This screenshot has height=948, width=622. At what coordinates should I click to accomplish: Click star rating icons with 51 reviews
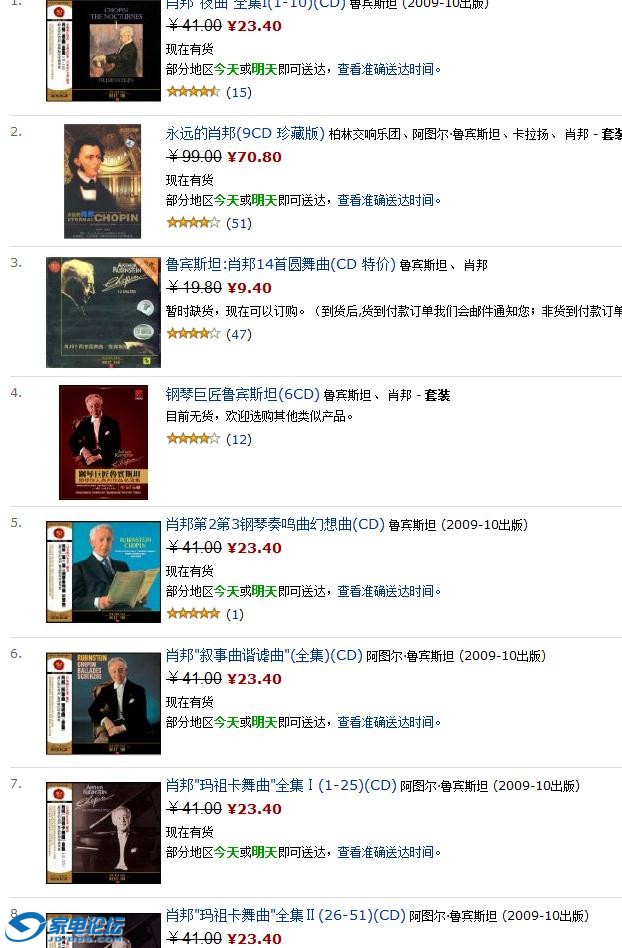pos(193,222)
